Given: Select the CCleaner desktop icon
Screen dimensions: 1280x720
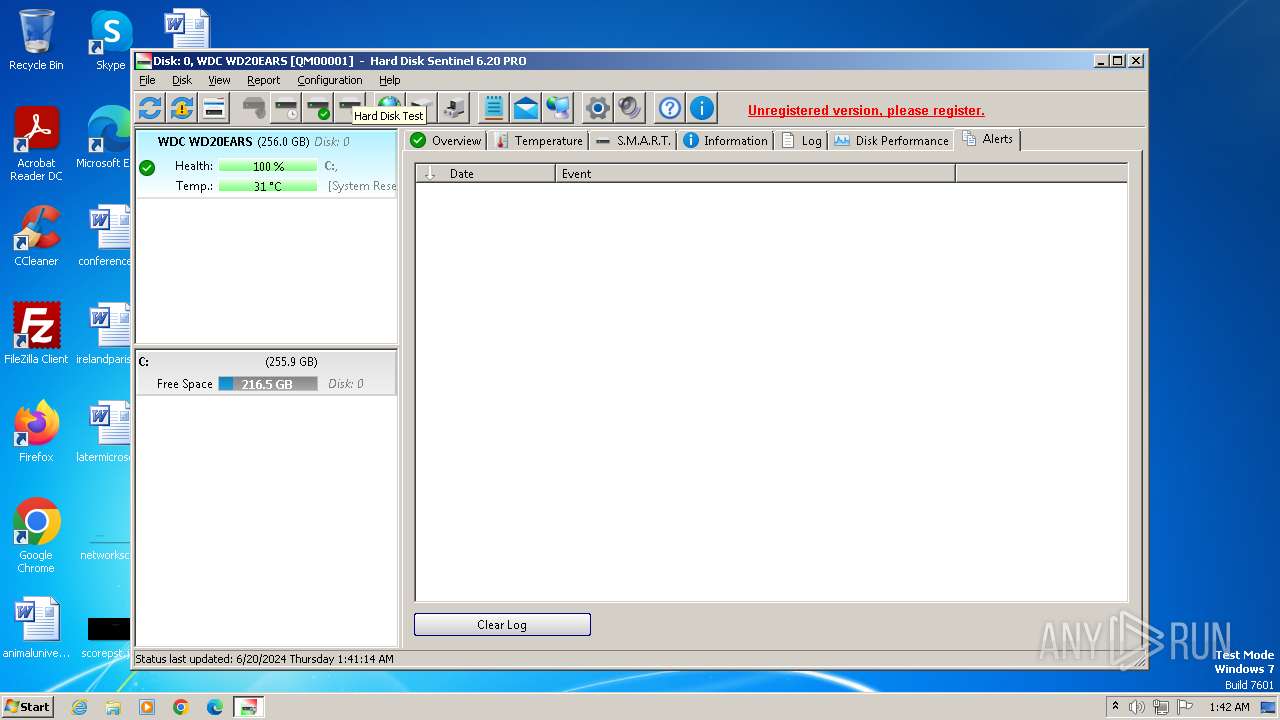Looking at the screenshot, I should click(36, 237).
